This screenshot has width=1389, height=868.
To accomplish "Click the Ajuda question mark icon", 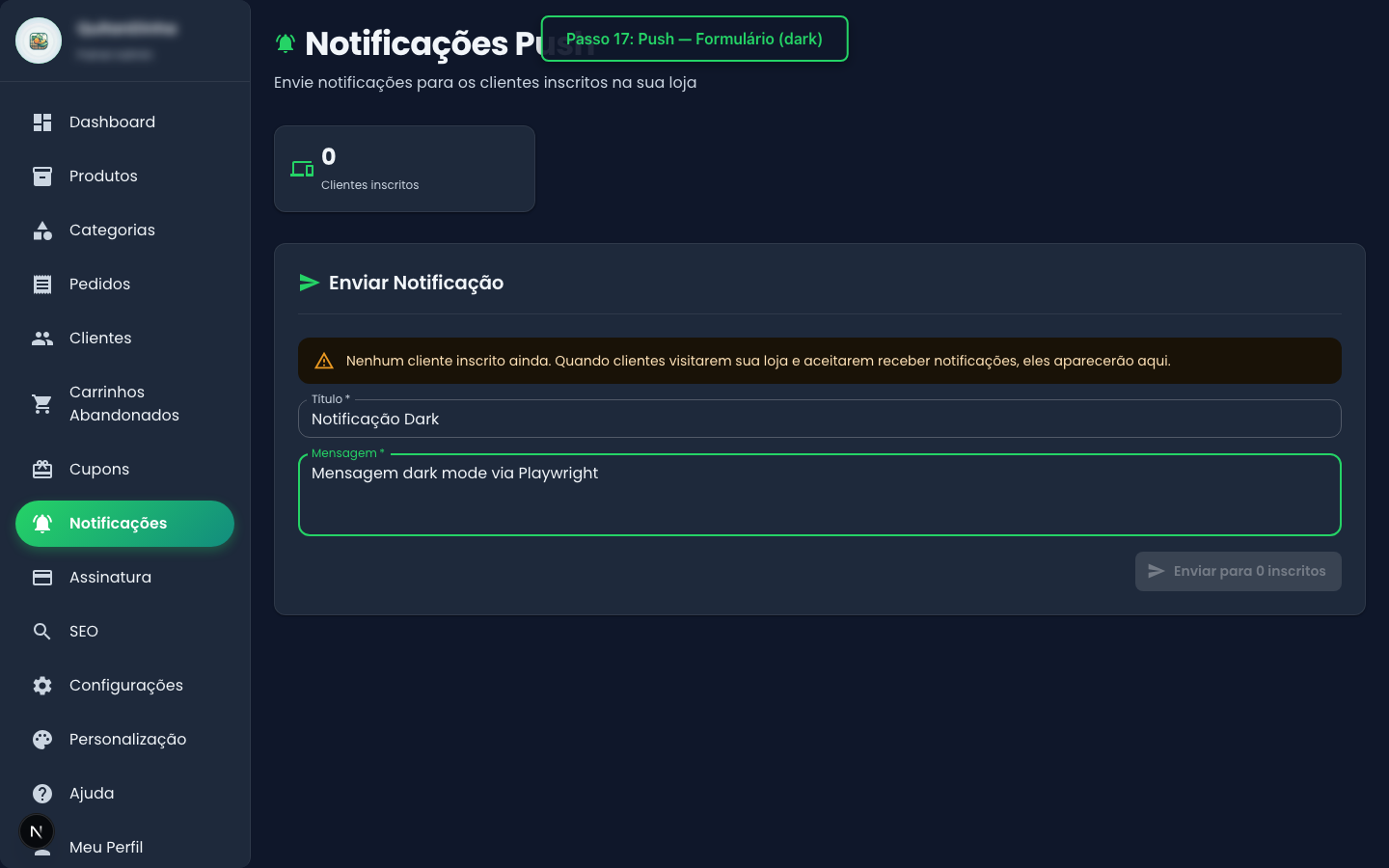I will click(x=42, y=794).
